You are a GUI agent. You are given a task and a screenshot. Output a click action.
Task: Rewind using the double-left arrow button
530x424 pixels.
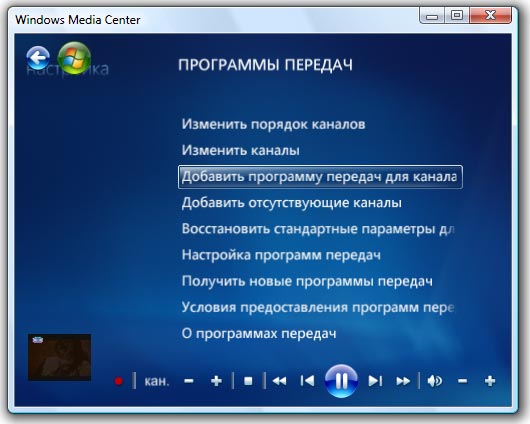(x=279, y=381)
